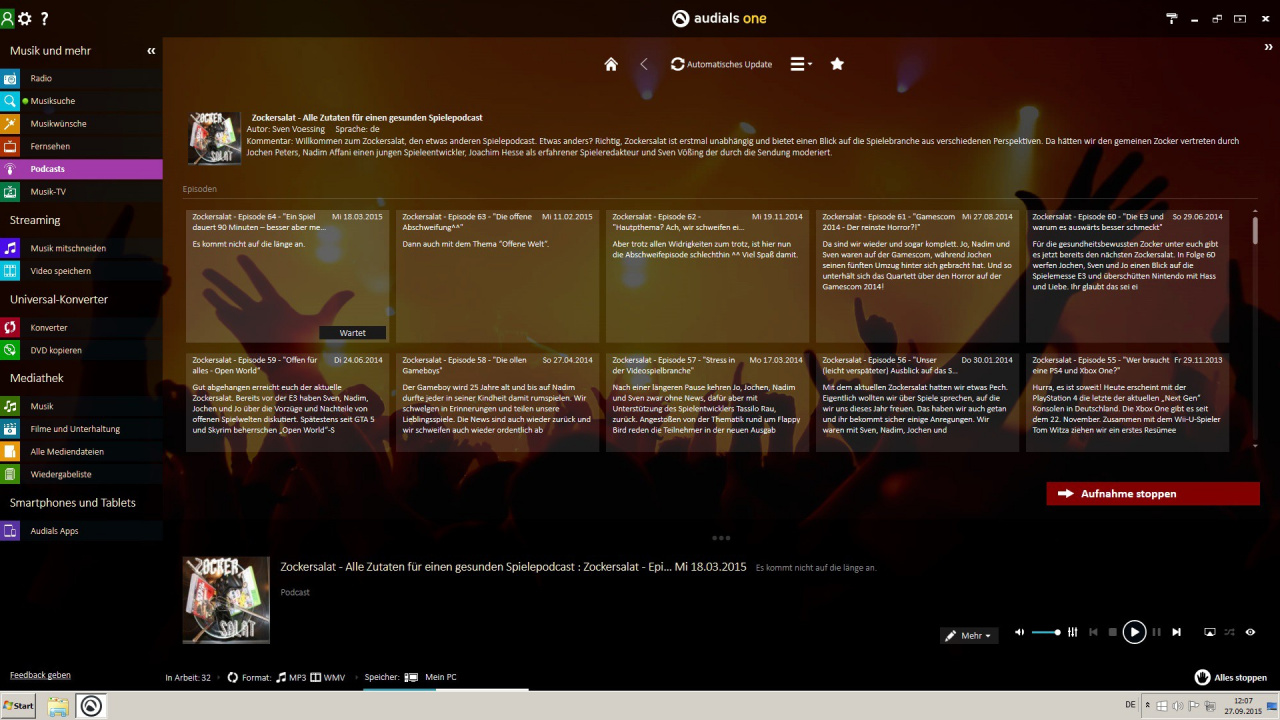Open Filme und Unterhaltung

tap(81, 429)
